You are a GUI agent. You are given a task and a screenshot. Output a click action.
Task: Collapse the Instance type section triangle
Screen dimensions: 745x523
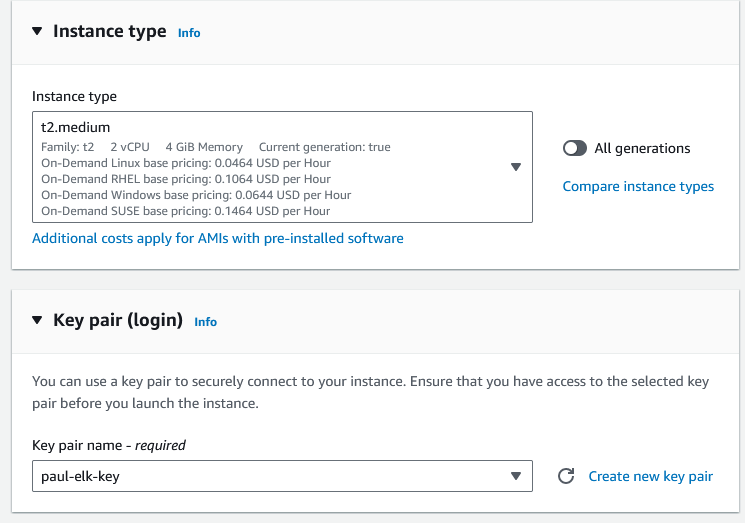click(38, 31)
